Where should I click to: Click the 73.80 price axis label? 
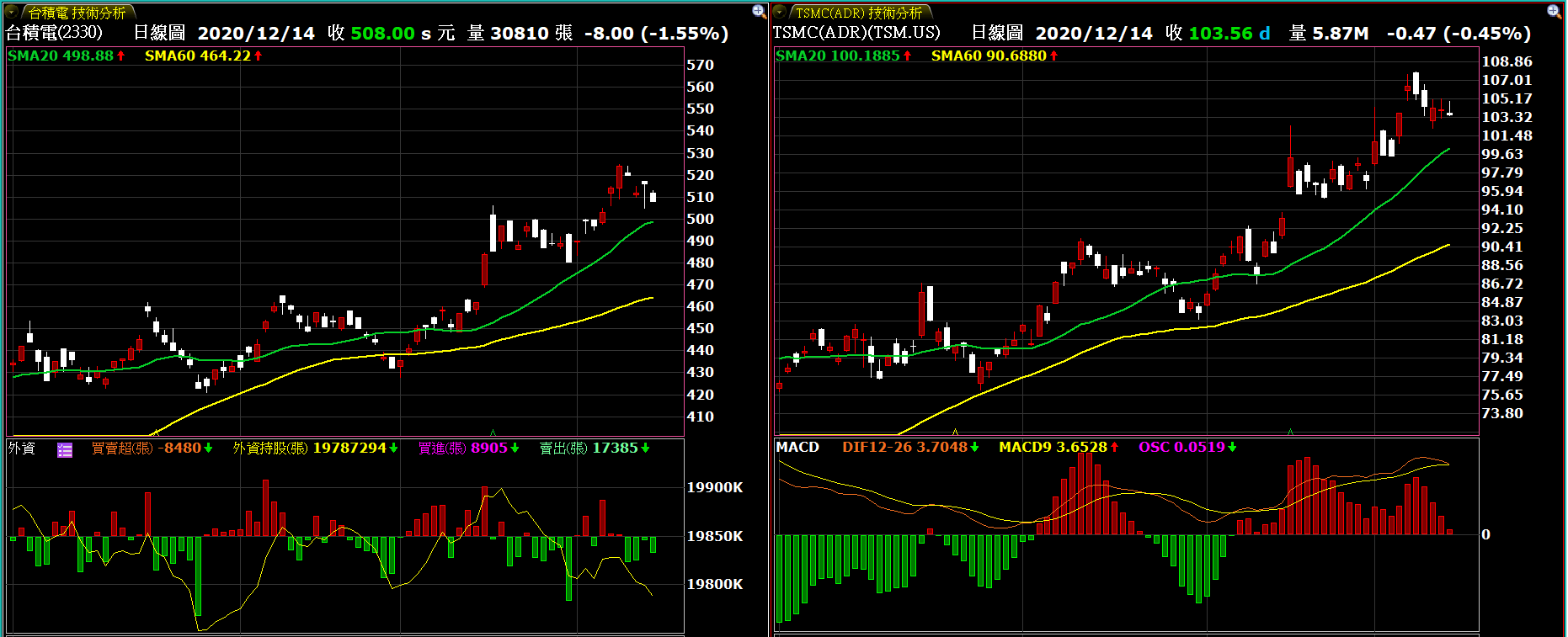pos(1502,413)
